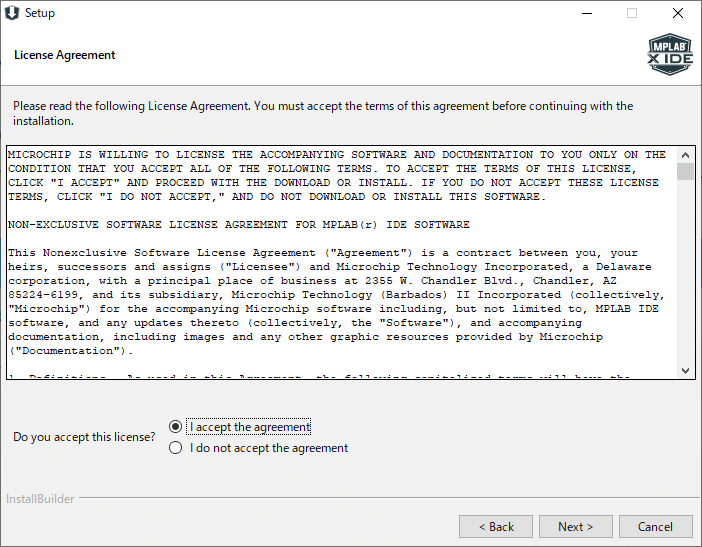Select "I accept the agreement" option
The width and height of the screenshot is (702, 547).
coord(176,427)
